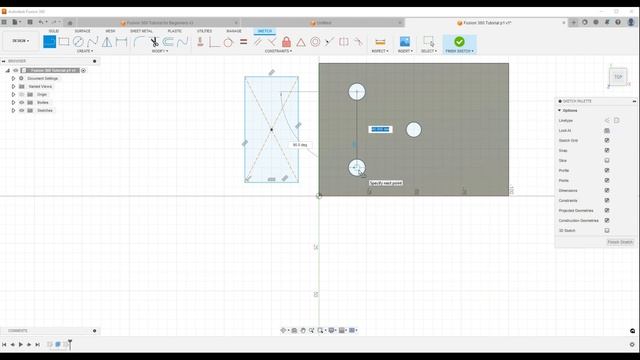
Task: Click the Orbit navigation icon
Action: [x=283, y=330]
